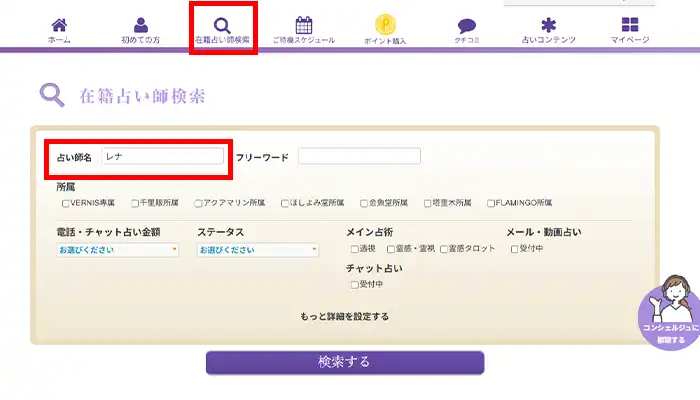Tick the アクアマリン所属 checkbox

tap(199, 202)
